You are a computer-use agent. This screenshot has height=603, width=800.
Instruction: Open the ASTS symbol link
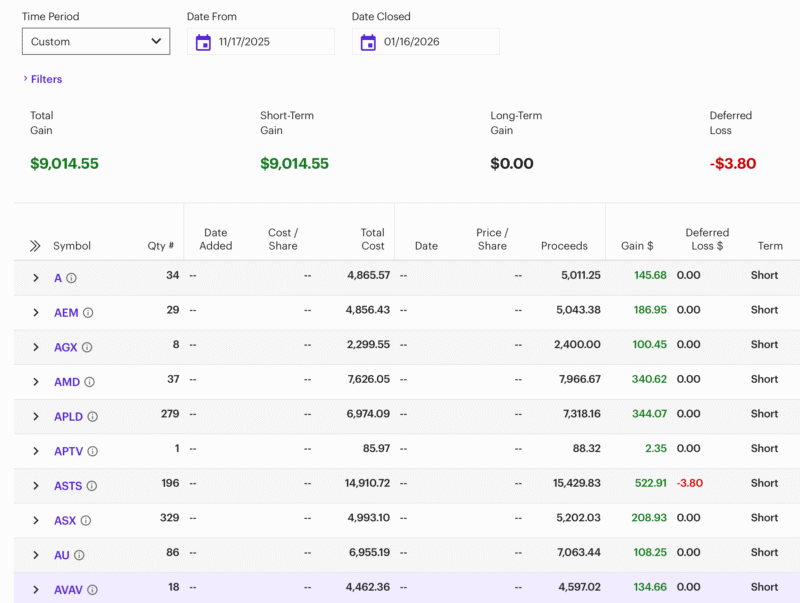68,486
